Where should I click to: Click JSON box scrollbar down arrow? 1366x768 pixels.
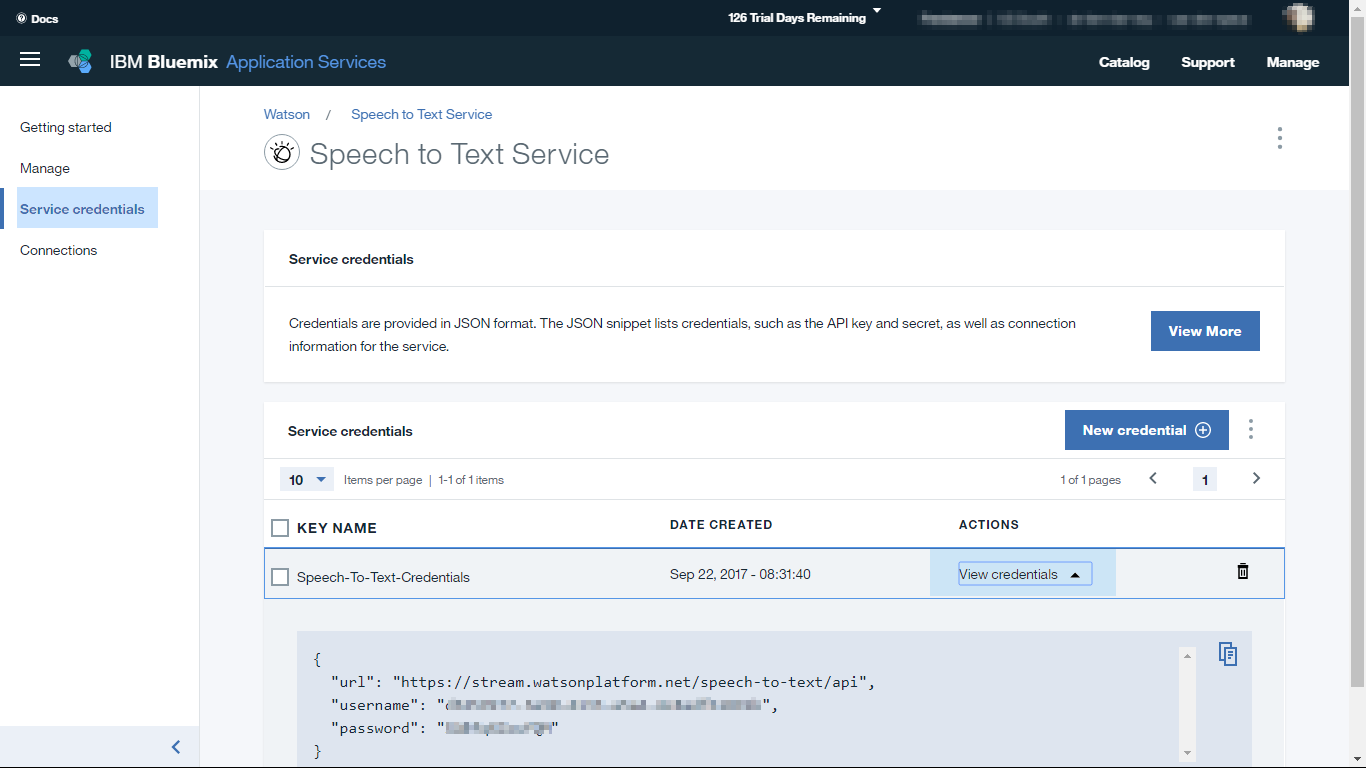tap(1188, 753)
